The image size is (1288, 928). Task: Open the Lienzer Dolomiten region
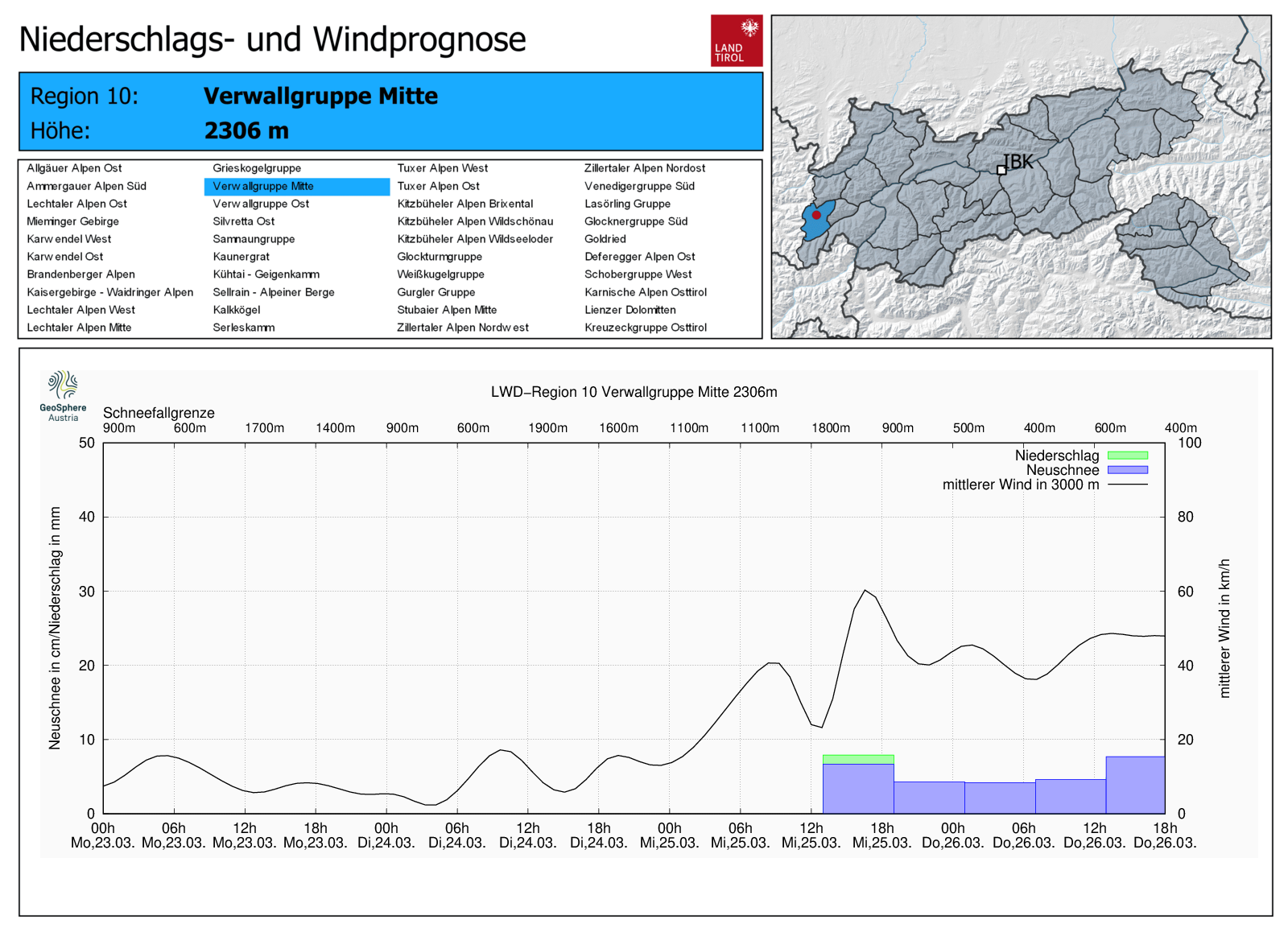[630, 310]
